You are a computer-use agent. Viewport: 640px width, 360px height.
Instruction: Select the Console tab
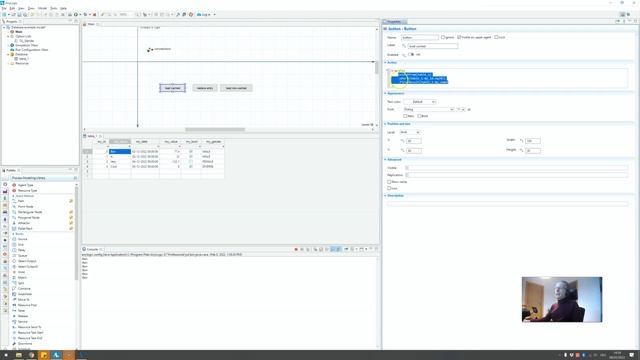click(92, 249)
